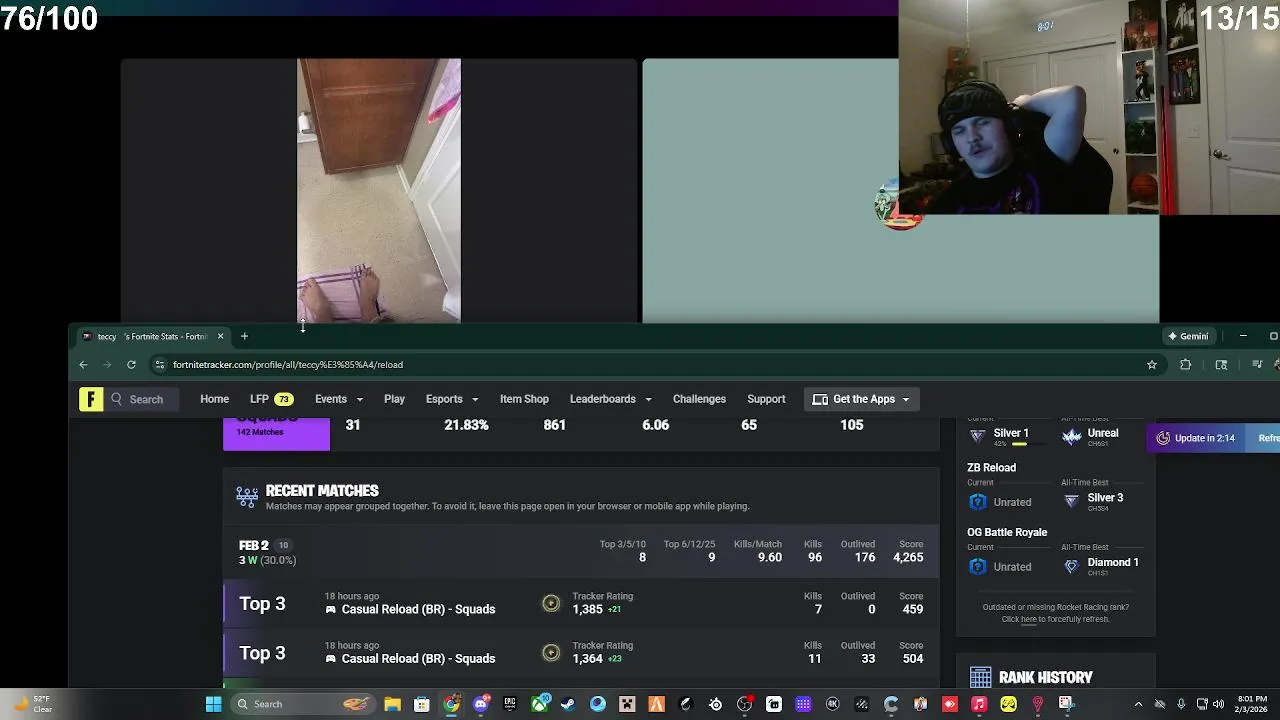Click the Refresh button beside update timer
Screen dimensions: 1280x720
(1265, 438)
